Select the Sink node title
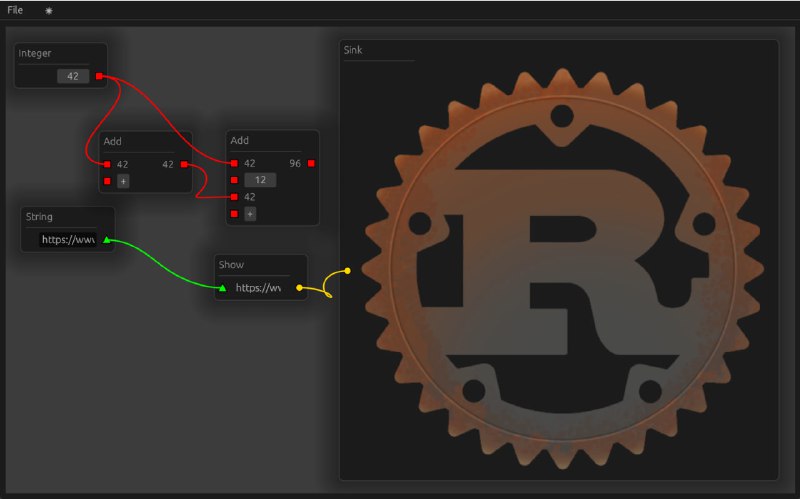 (x=353, y=50)
